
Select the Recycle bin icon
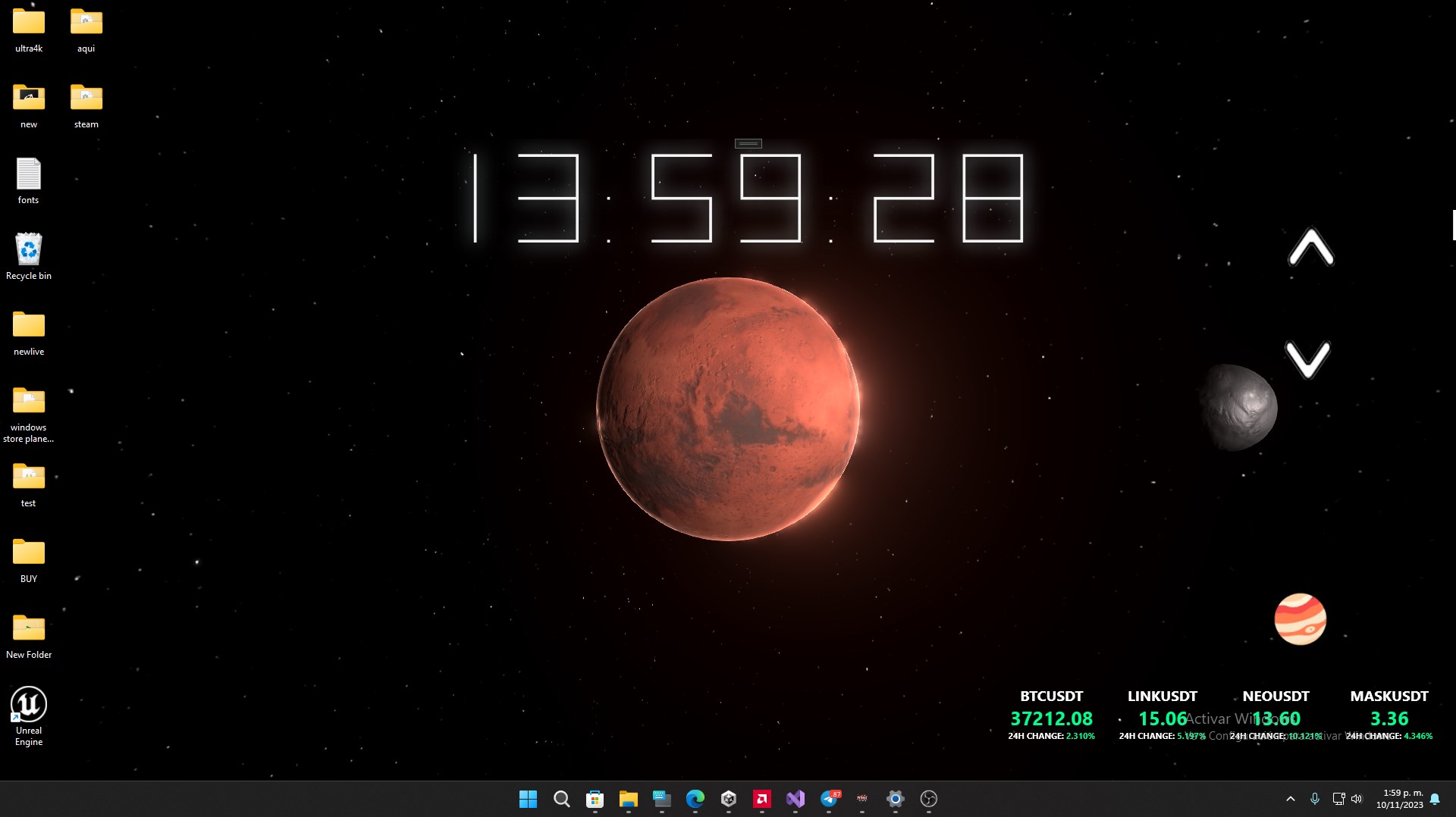(x=29, y=257)
